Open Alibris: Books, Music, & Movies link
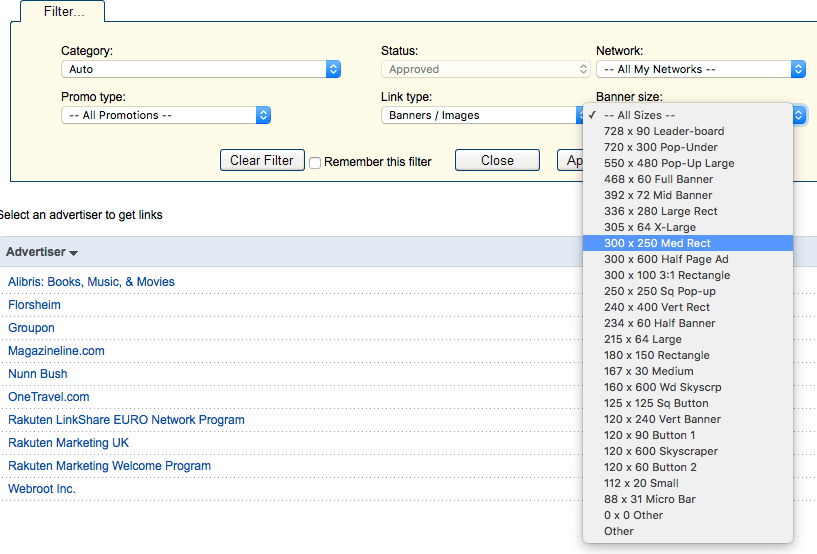 pos(91,282)
